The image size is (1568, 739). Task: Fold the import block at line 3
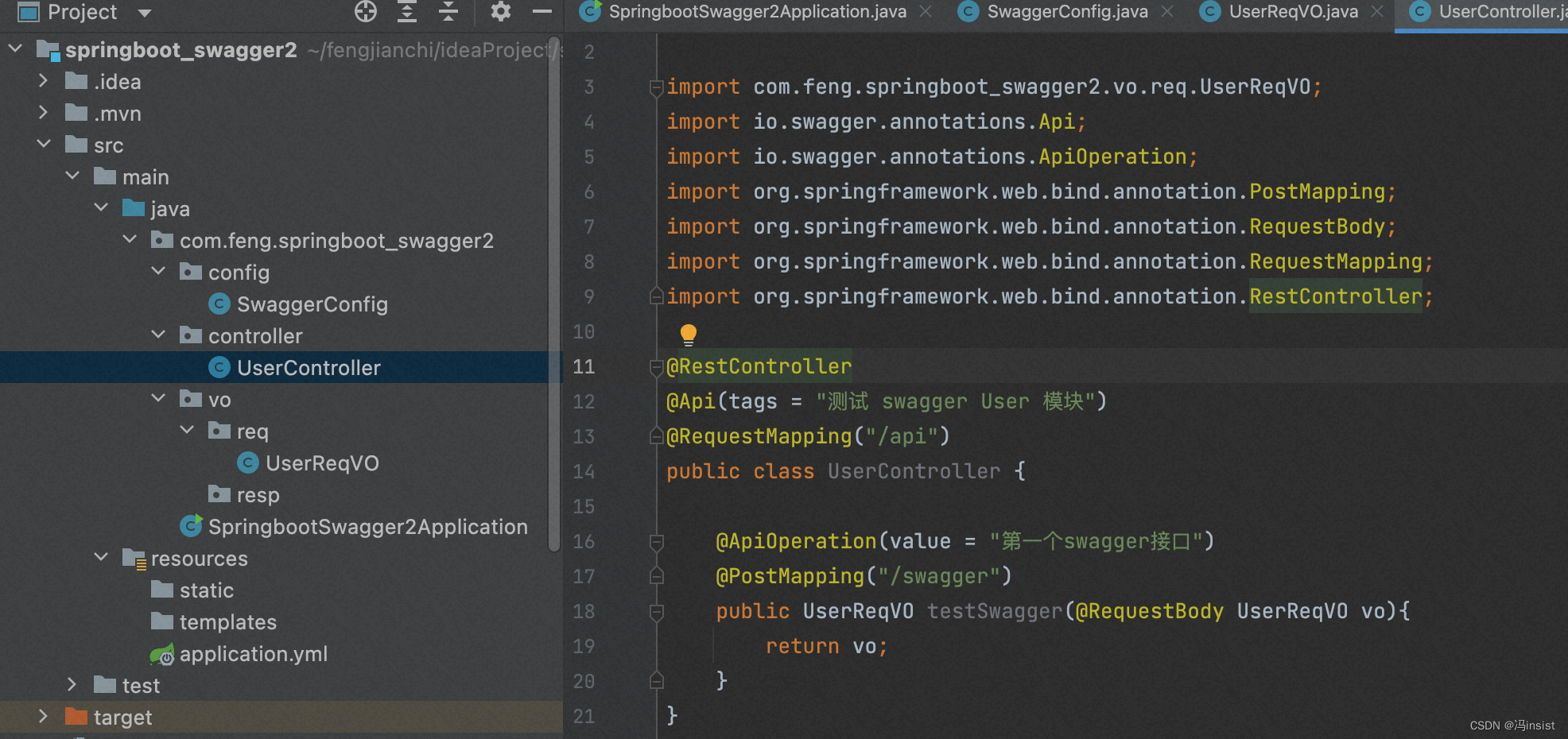655,87
